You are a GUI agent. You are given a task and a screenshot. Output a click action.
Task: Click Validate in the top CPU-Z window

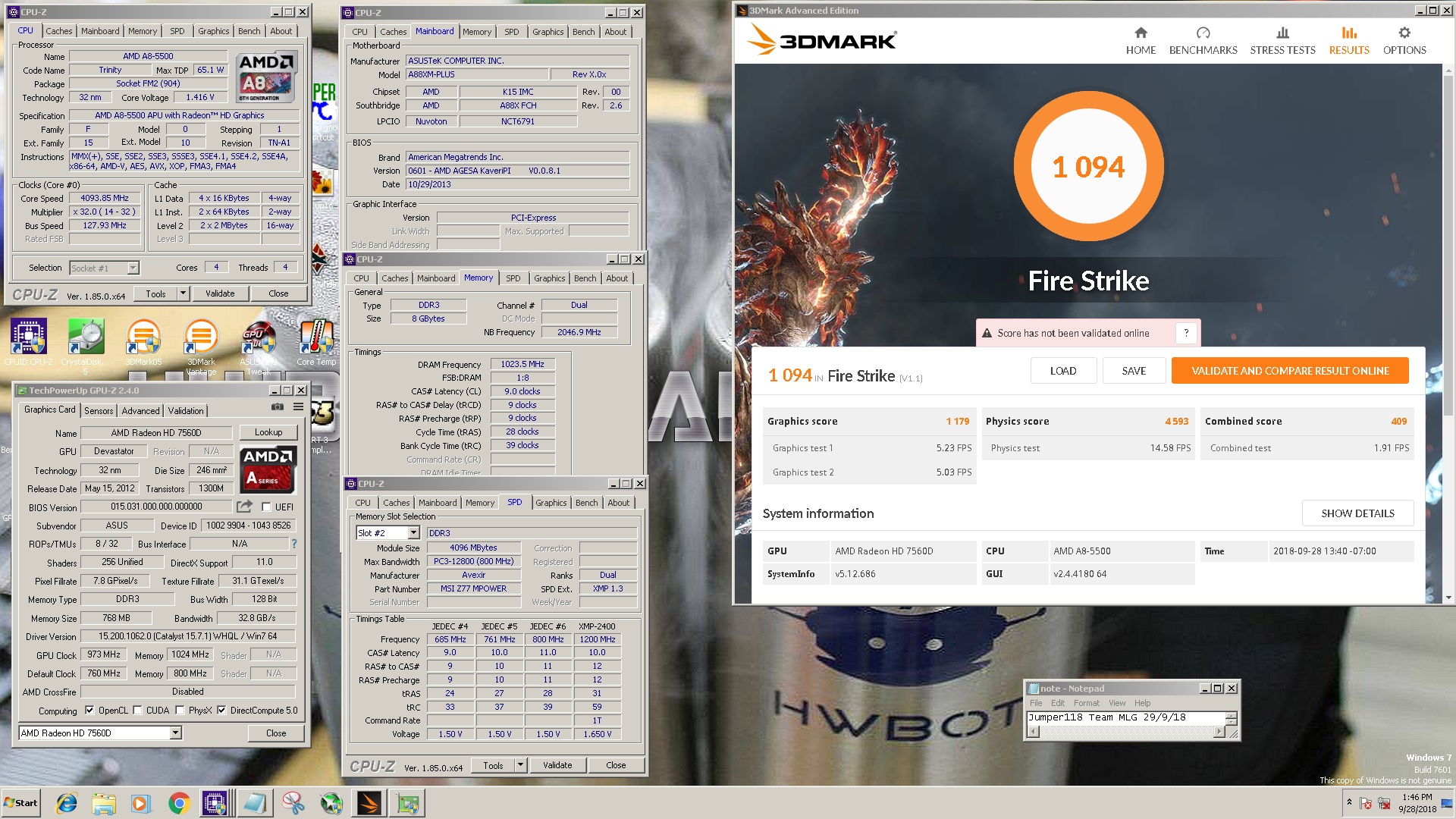[220, 293]
